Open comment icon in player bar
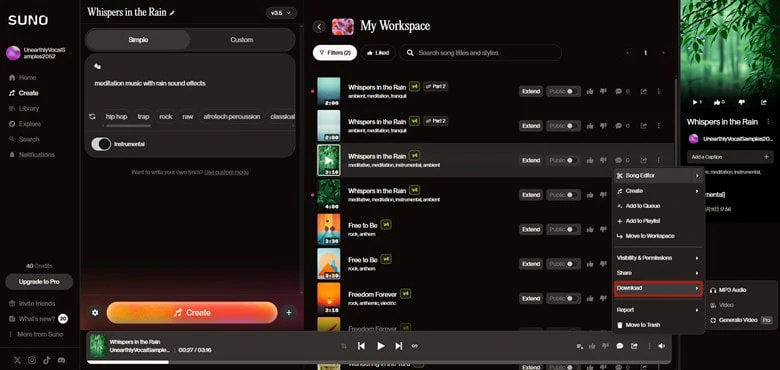This screenshot has width=780, height=370. click(x=620, y=346)
